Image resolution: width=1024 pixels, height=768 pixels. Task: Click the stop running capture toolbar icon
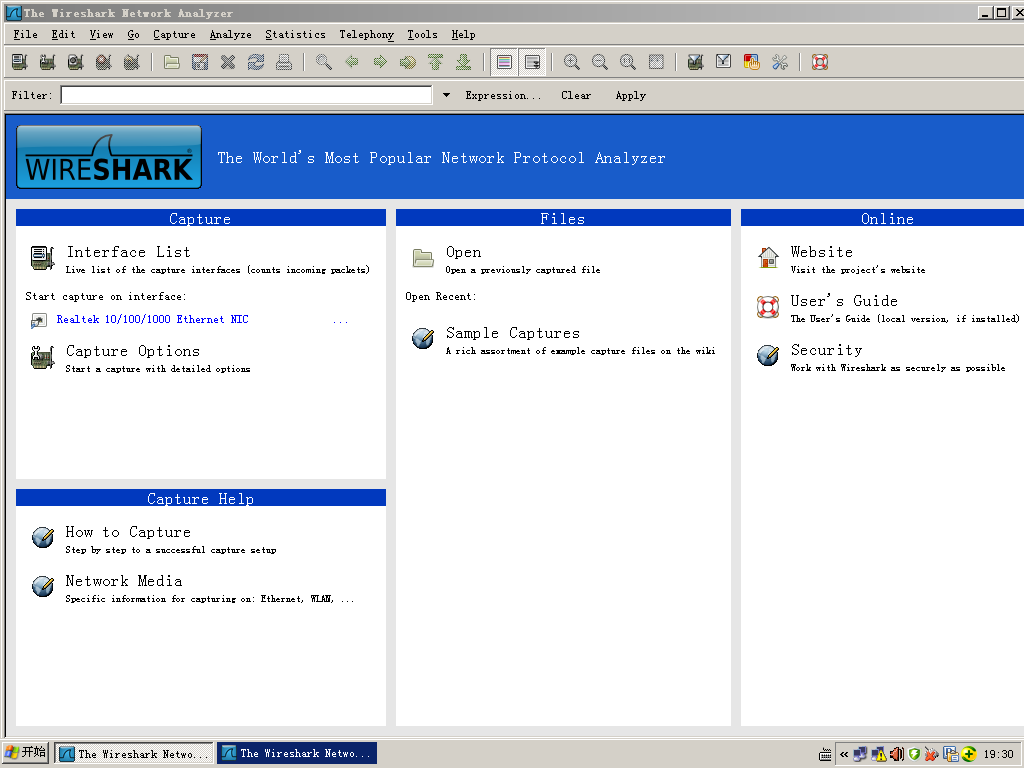103,62
